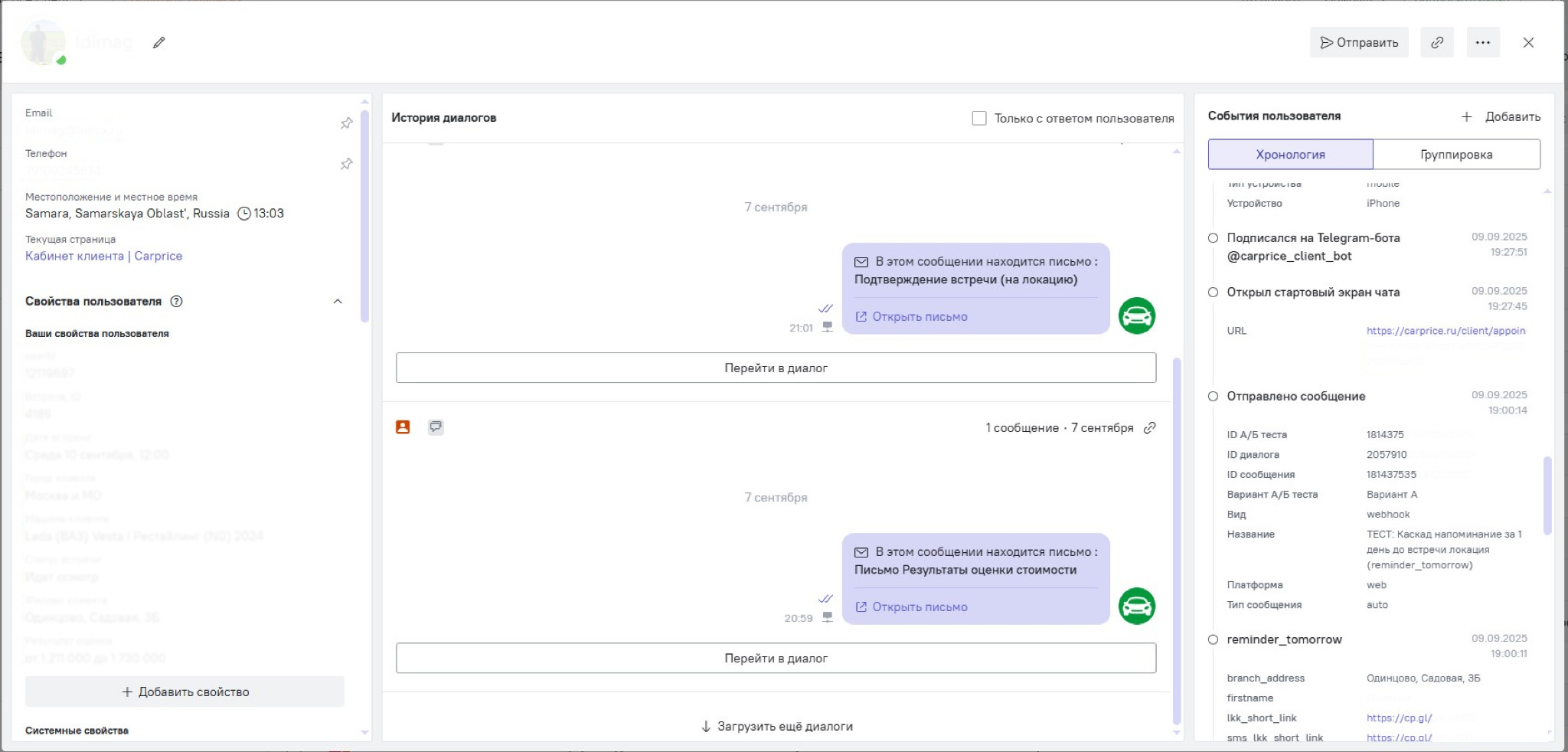Pin the Email field
1568x752 pixels.
pos(347,123)
